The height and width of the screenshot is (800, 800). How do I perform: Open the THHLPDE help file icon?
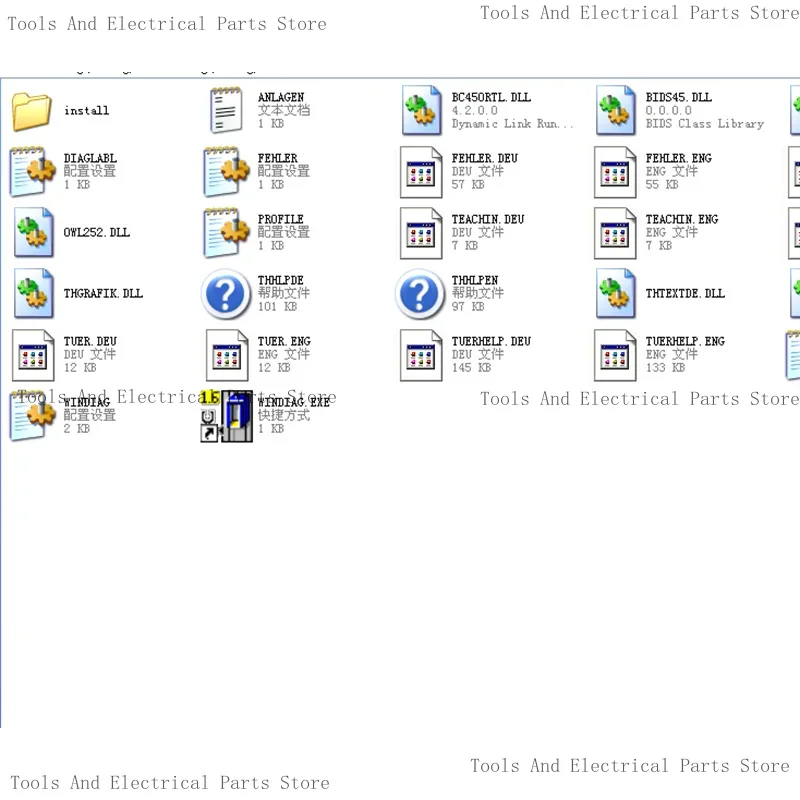226,294
